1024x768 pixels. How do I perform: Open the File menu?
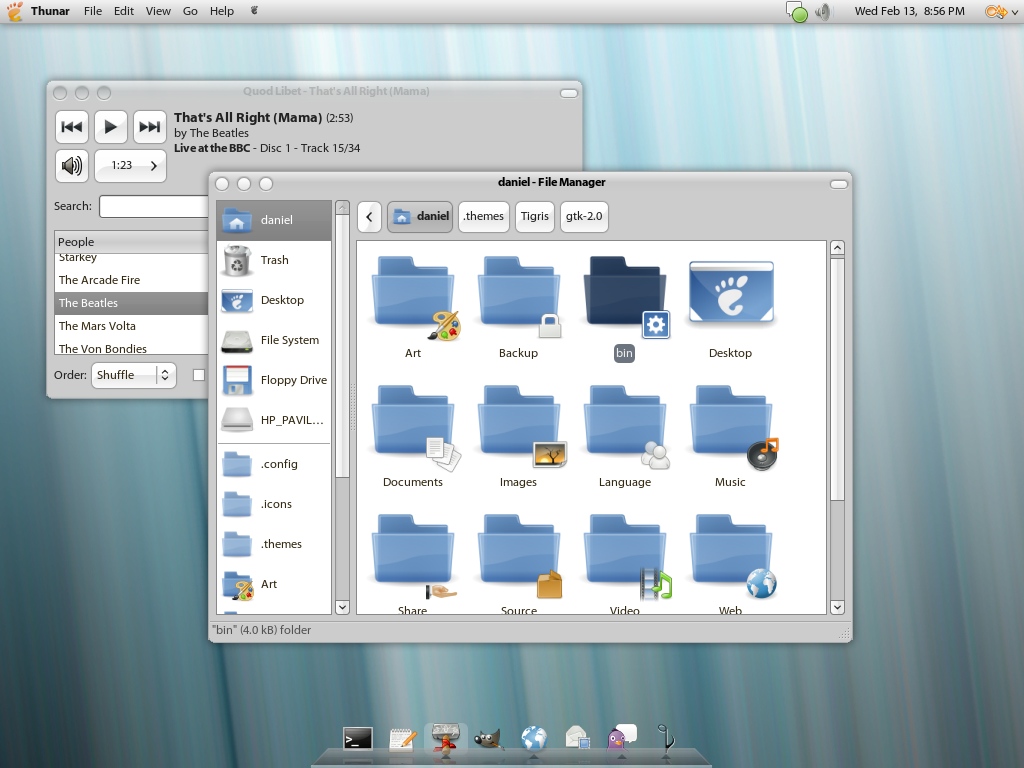tap(93, 11)
